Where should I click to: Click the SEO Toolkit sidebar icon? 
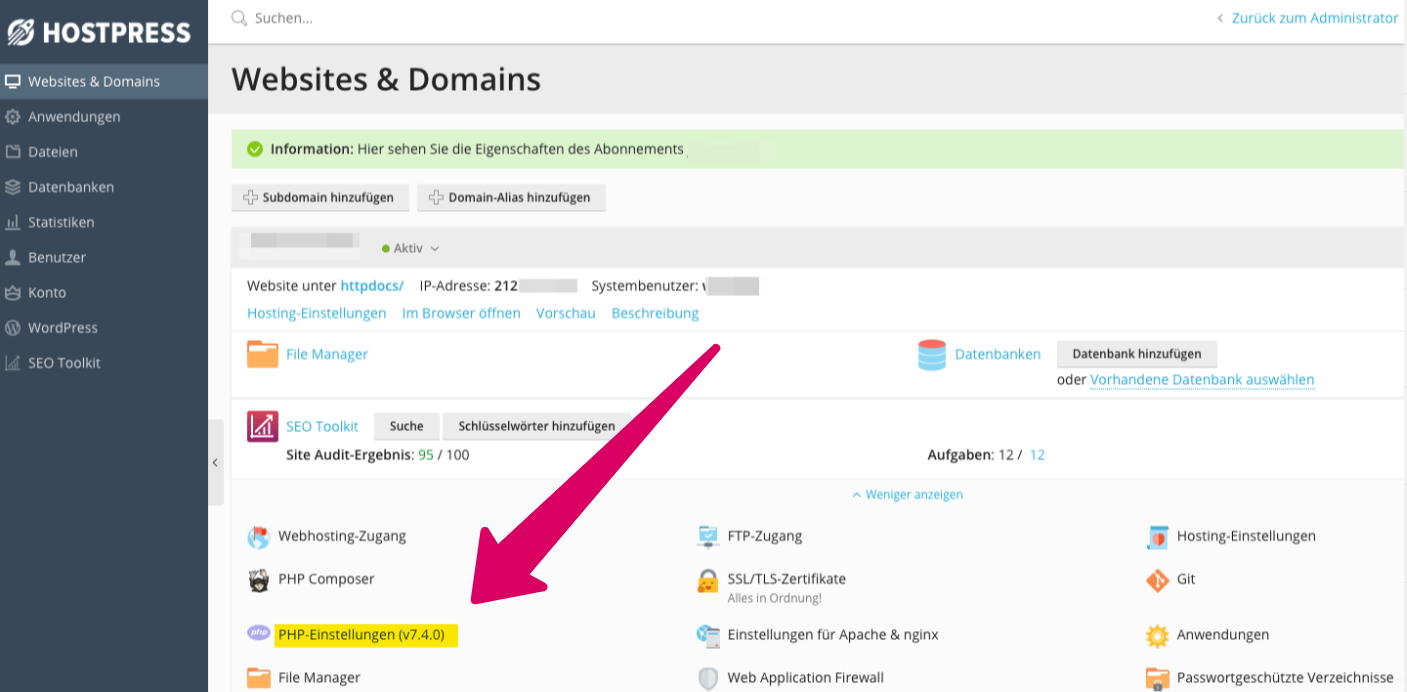click(x=13, y=363)
